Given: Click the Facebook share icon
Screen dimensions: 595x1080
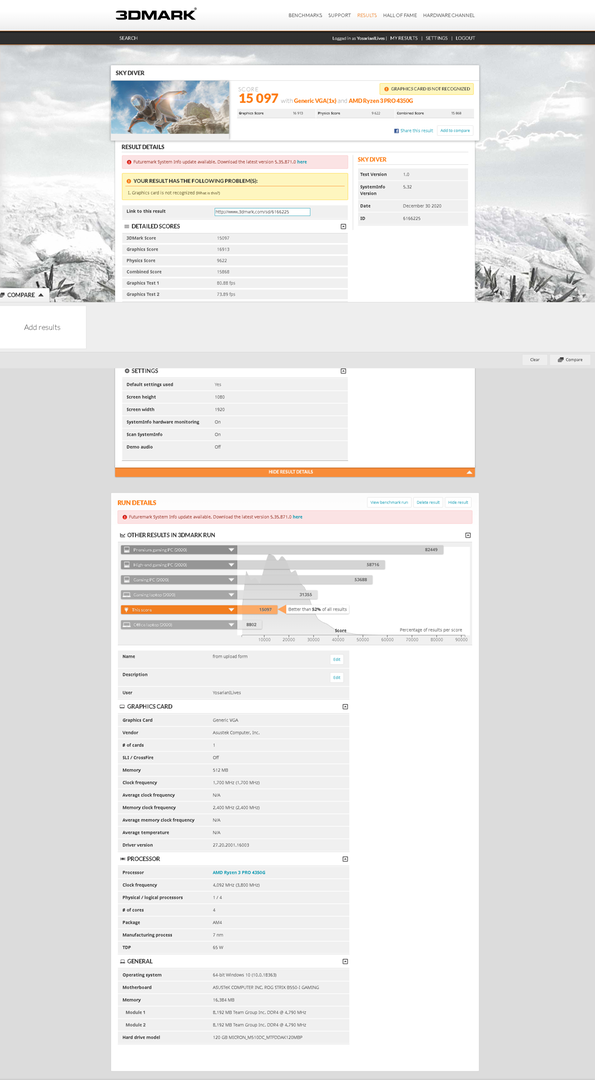Looking at the screenshot, I should (396, 130).
